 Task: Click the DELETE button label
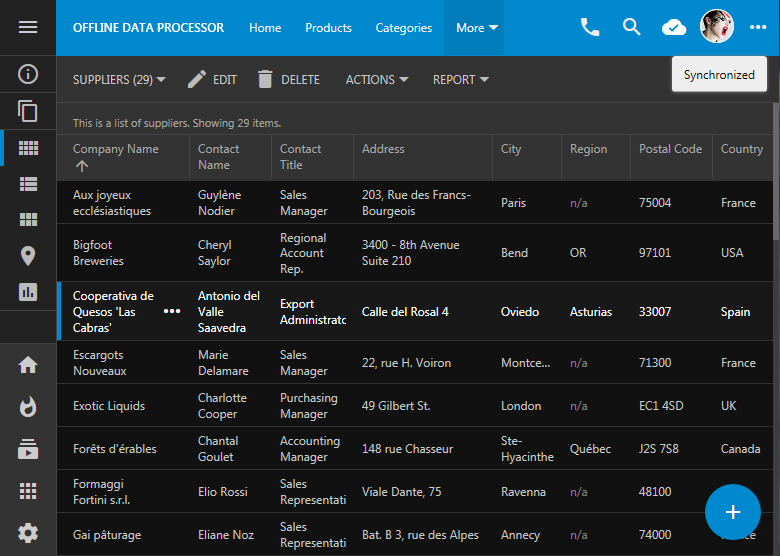coord(300,80)
